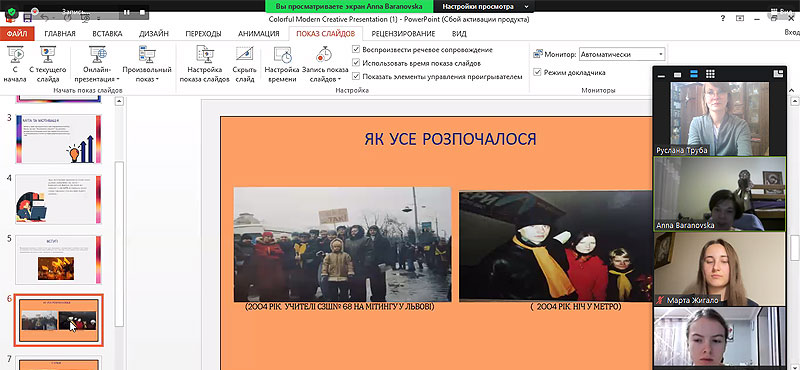
Task: Click the monitor icon beside Монитор label
Action: coord(538,54)
